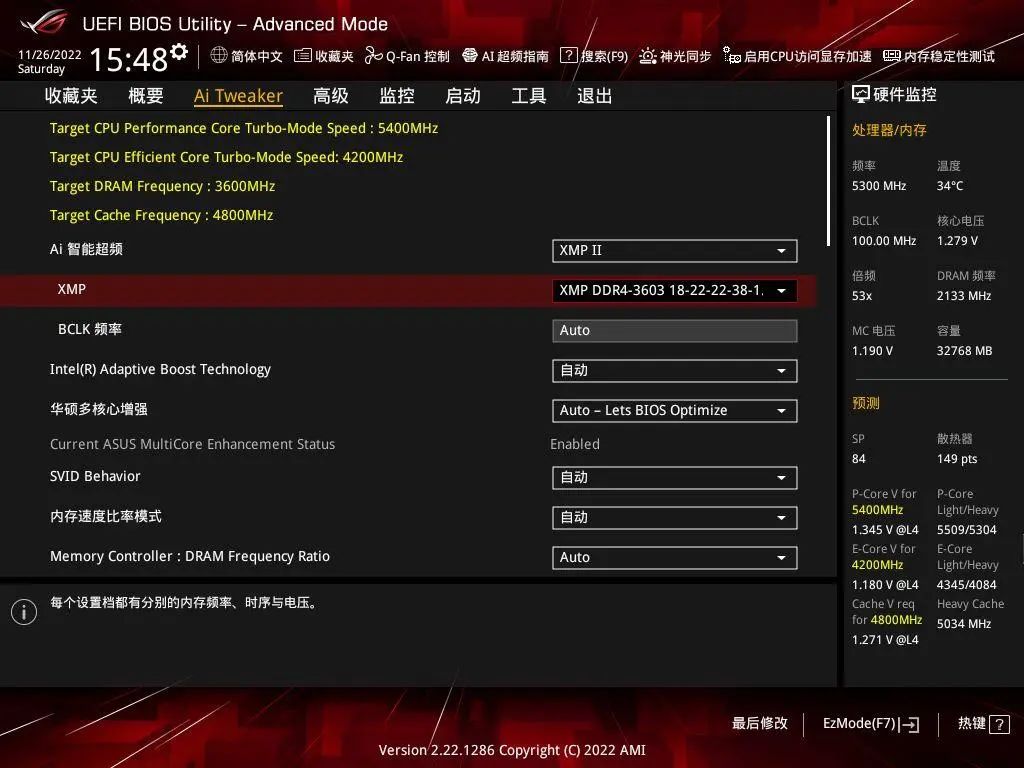Click 最后修改 button
The width and height of the screenshot is (1024, 768).
760,724
